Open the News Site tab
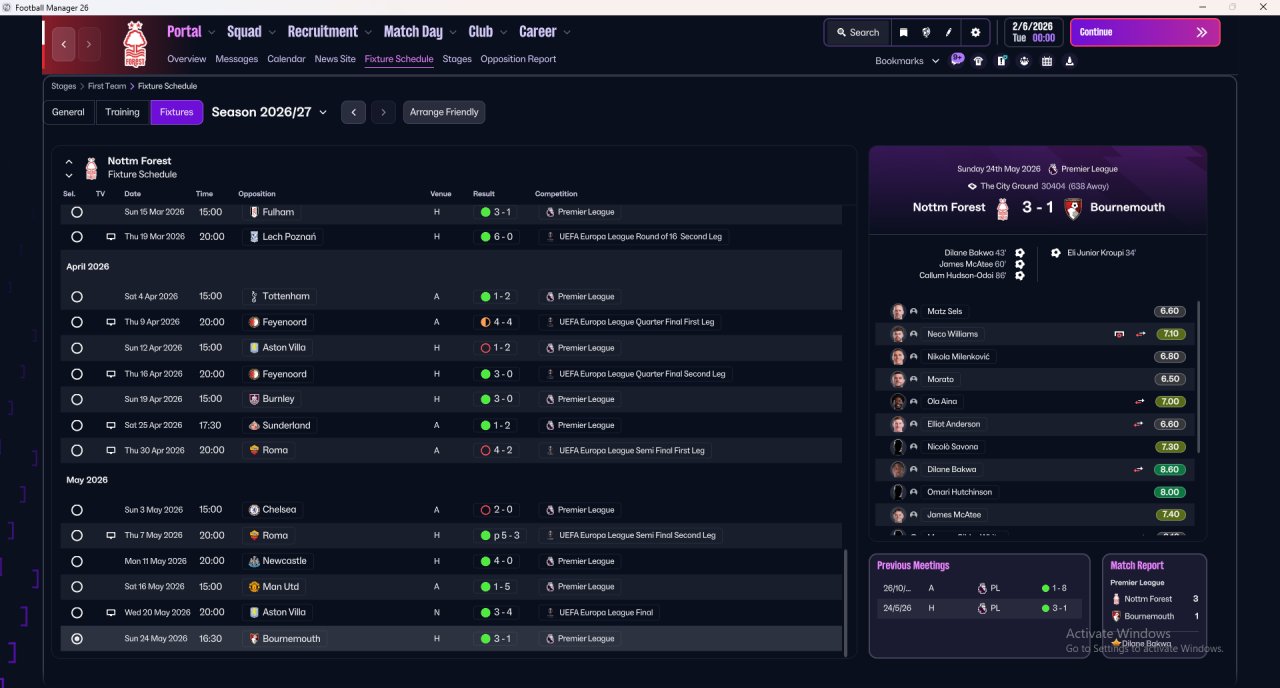 [335, 59]
